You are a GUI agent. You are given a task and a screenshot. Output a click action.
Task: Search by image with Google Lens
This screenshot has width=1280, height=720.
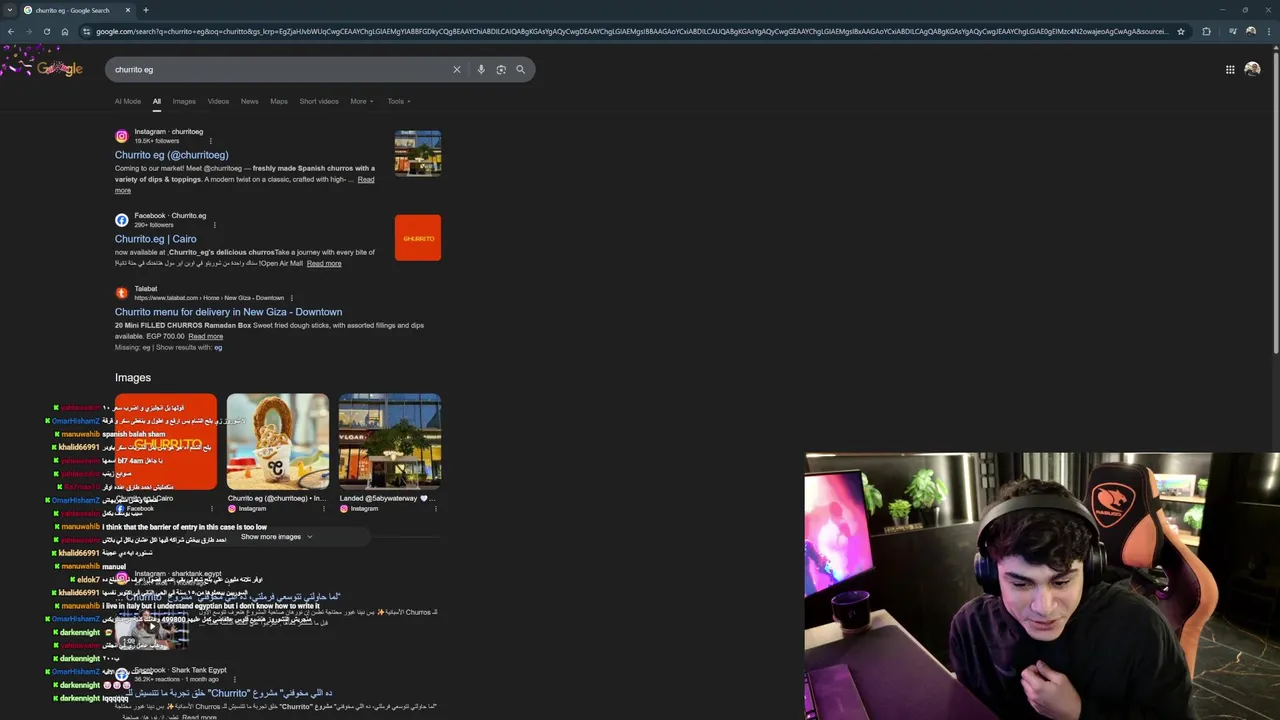(x=501, y=69)
